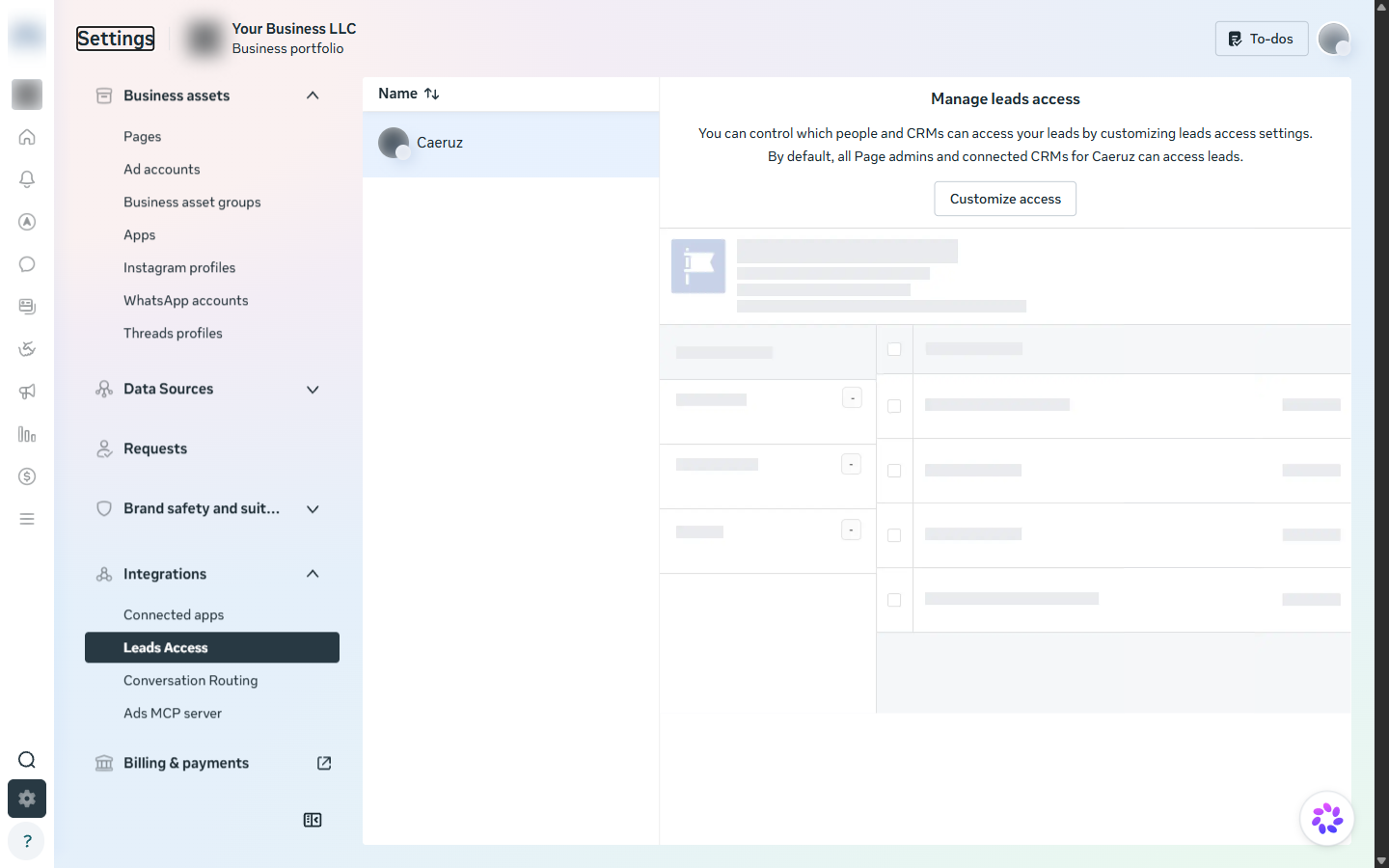Open Help question mark icon
The height and width of the screenshot is (868, 1389).
tap(27, 841)
